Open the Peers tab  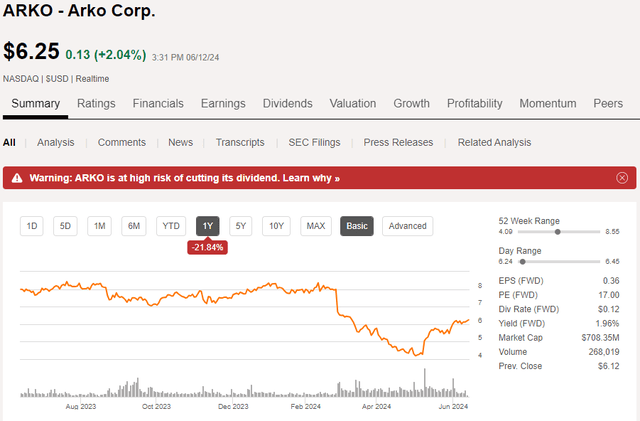[x=608, y=103]
